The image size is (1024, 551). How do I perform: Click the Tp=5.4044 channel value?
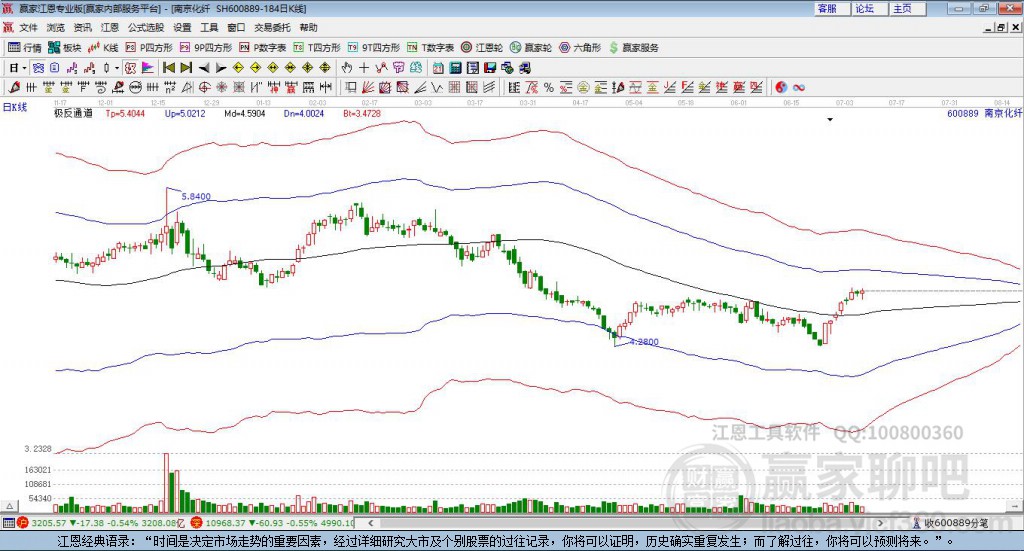point(125,113)
